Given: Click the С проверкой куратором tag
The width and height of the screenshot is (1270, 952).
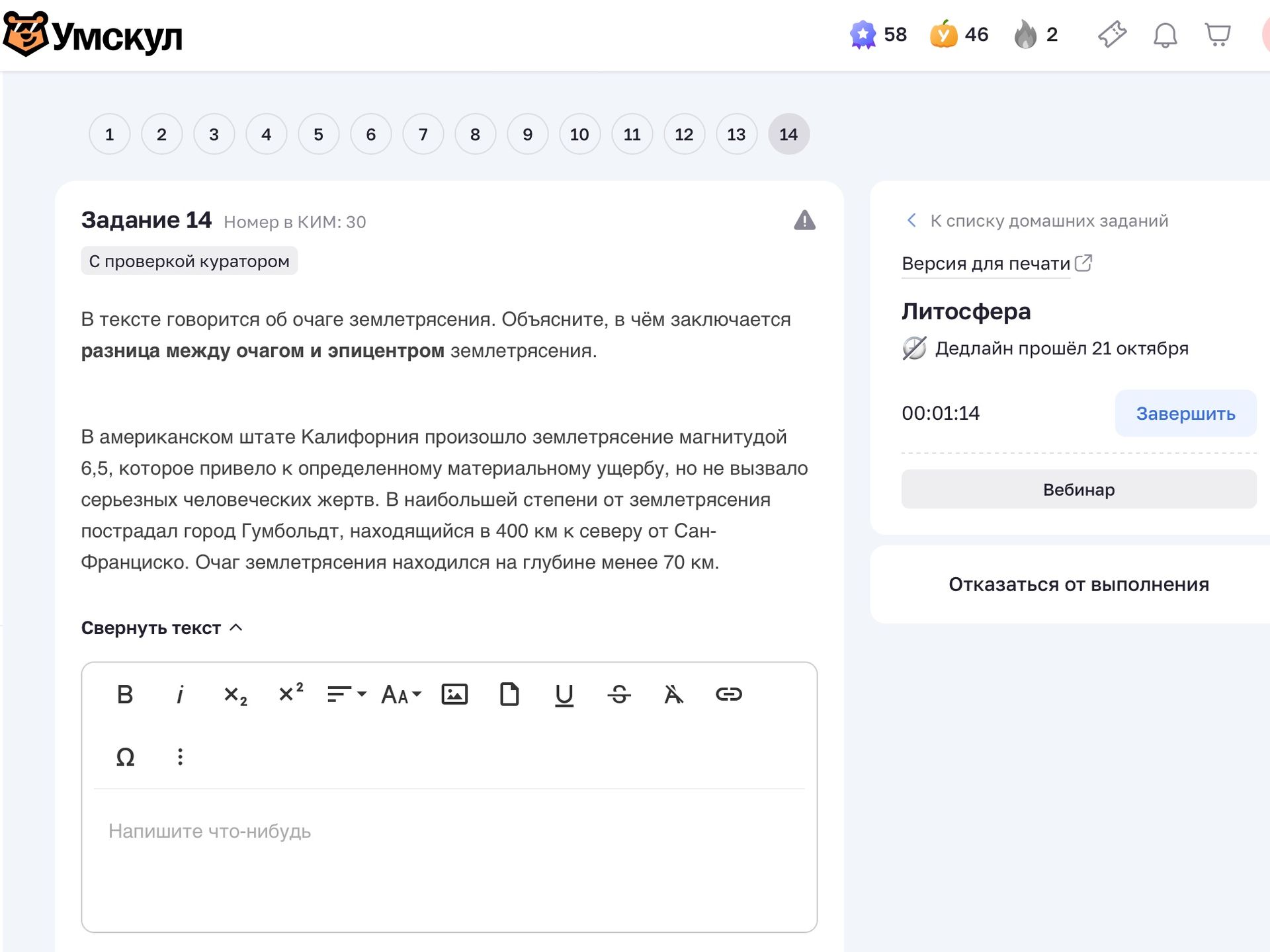Looking at the screenshot, I should pos(189,261).
